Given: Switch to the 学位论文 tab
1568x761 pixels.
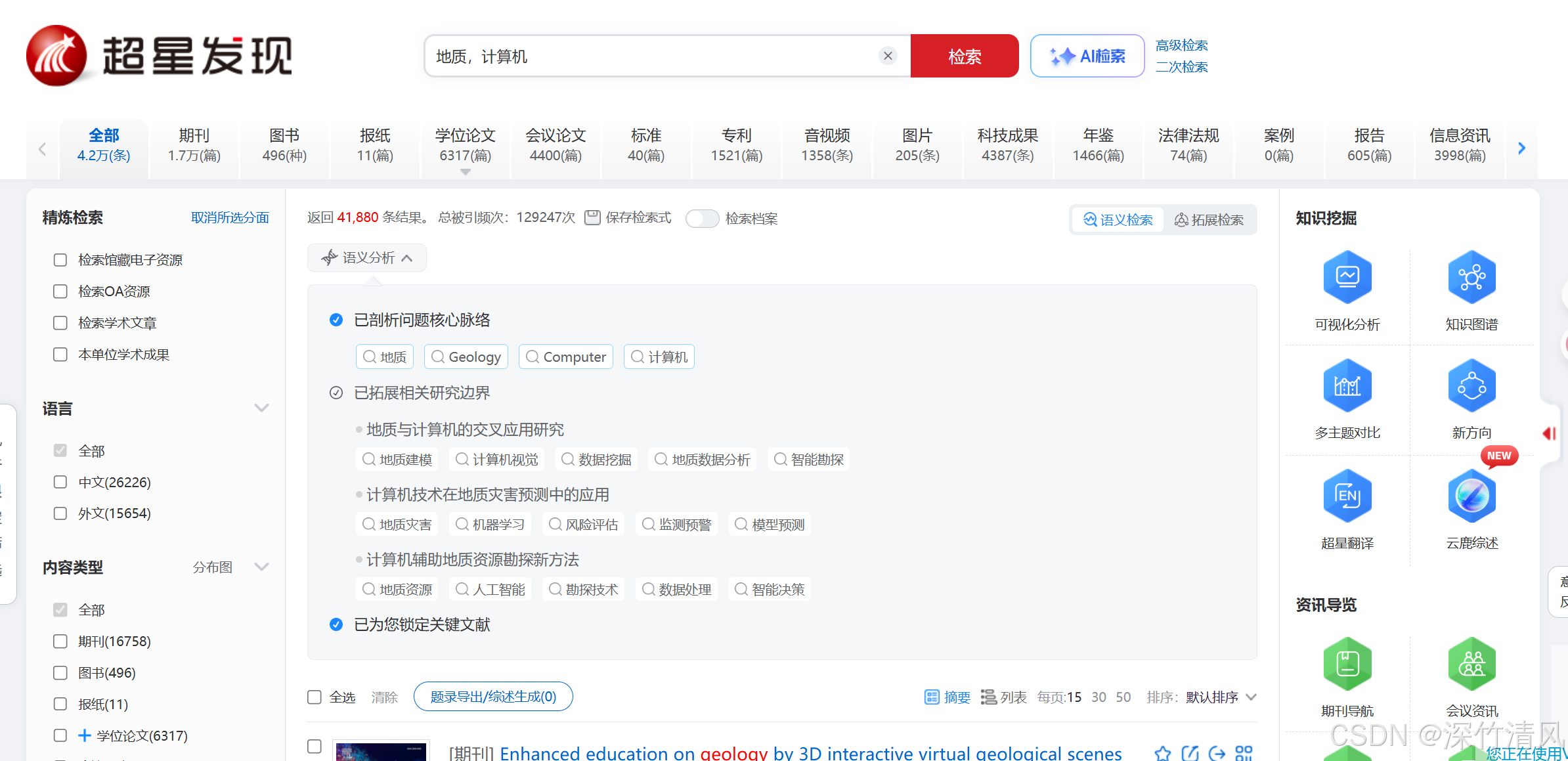Looking at the screenshot, I should pos(465,145).
